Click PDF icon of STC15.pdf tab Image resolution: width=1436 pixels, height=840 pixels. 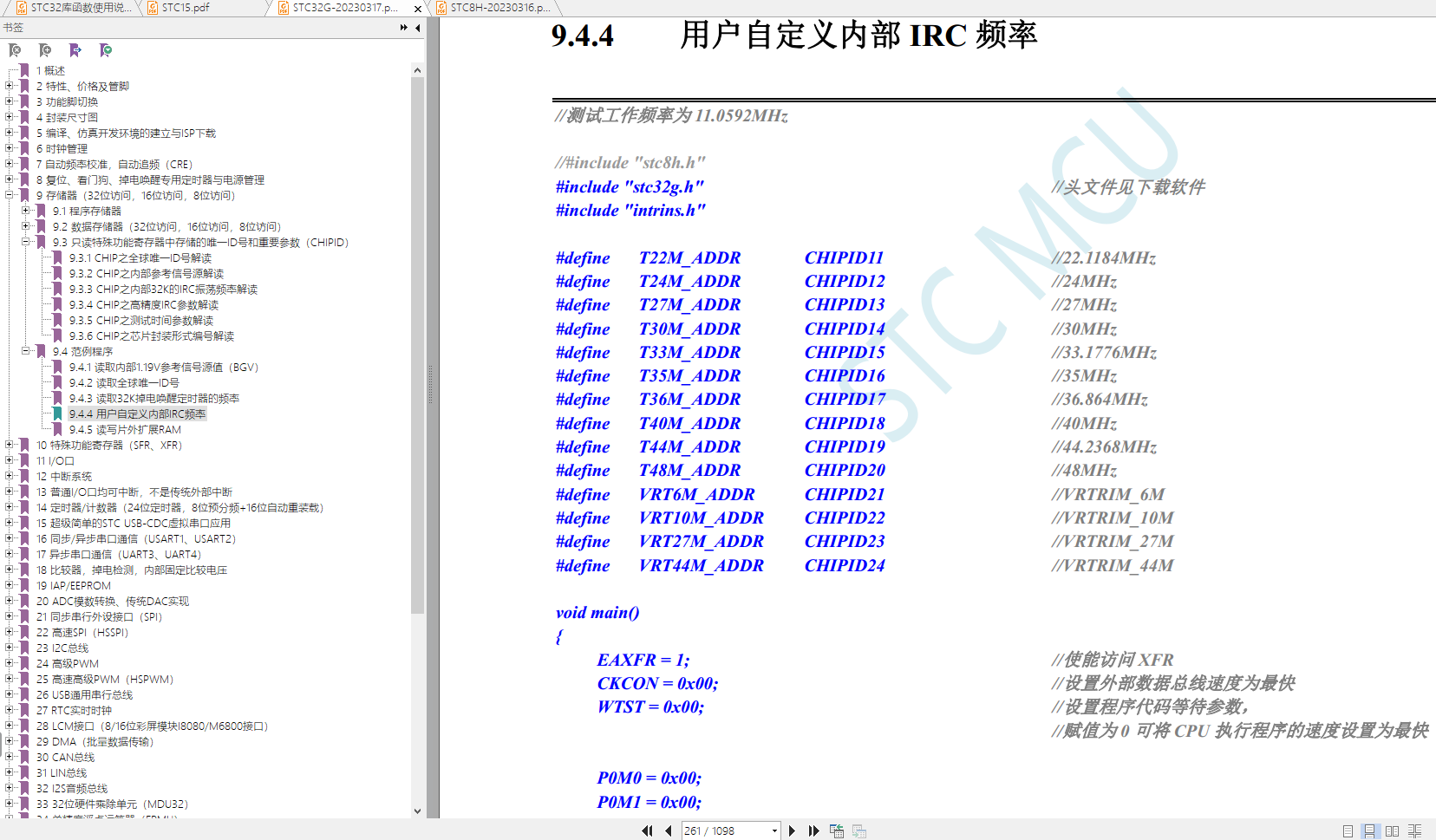click(153, 8)
